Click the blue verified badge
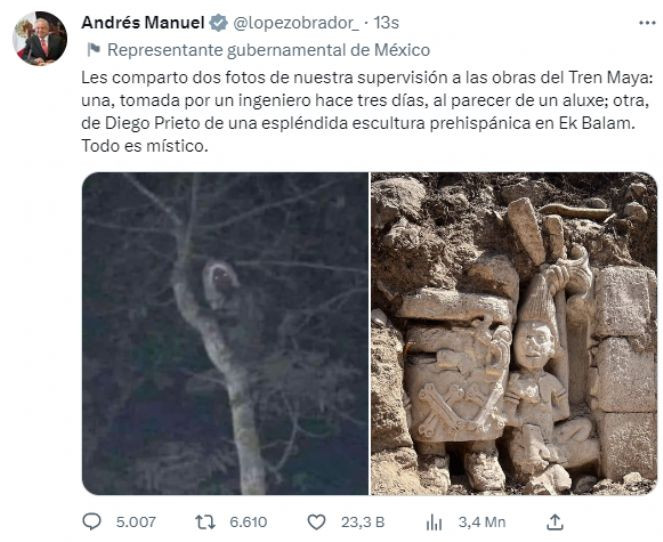 218,23
